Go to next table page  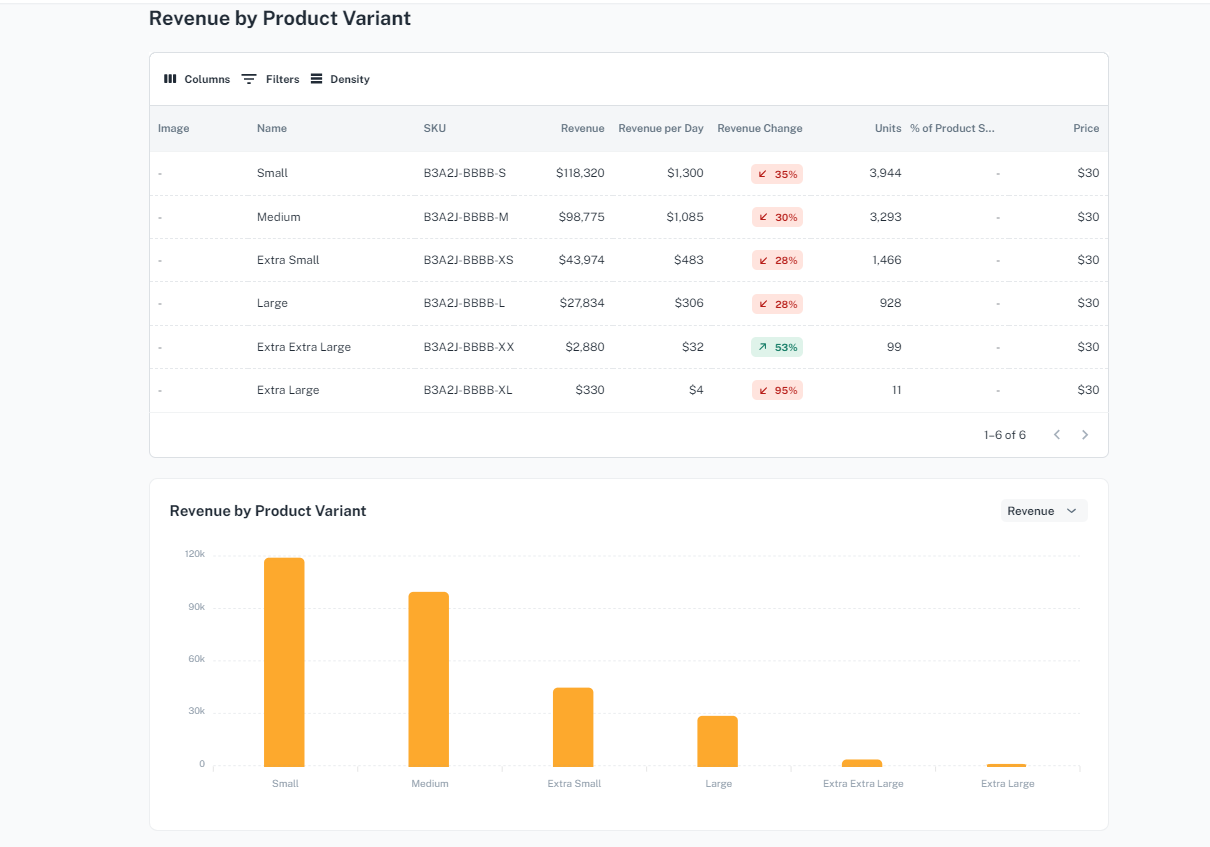tap(1085, 435)
